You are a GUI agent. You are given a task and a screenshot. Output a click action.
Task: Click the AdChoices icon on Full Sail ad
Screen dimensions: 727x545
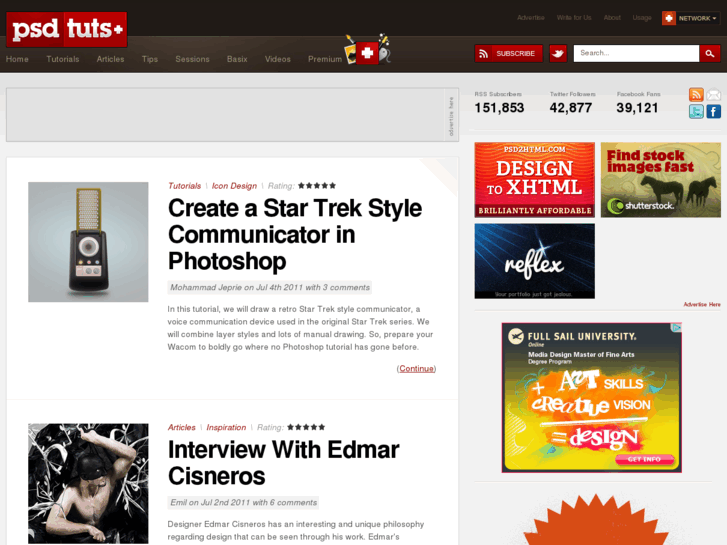pos(677,327)
